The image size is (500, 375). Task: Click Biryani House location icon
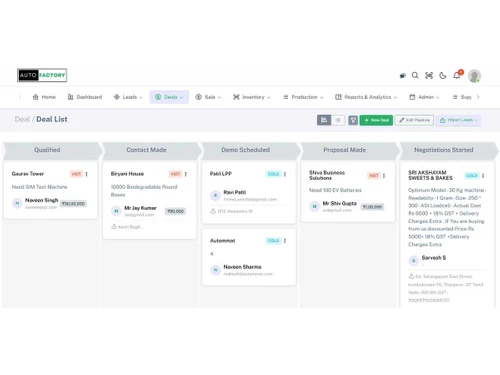(x=114, y=227)
